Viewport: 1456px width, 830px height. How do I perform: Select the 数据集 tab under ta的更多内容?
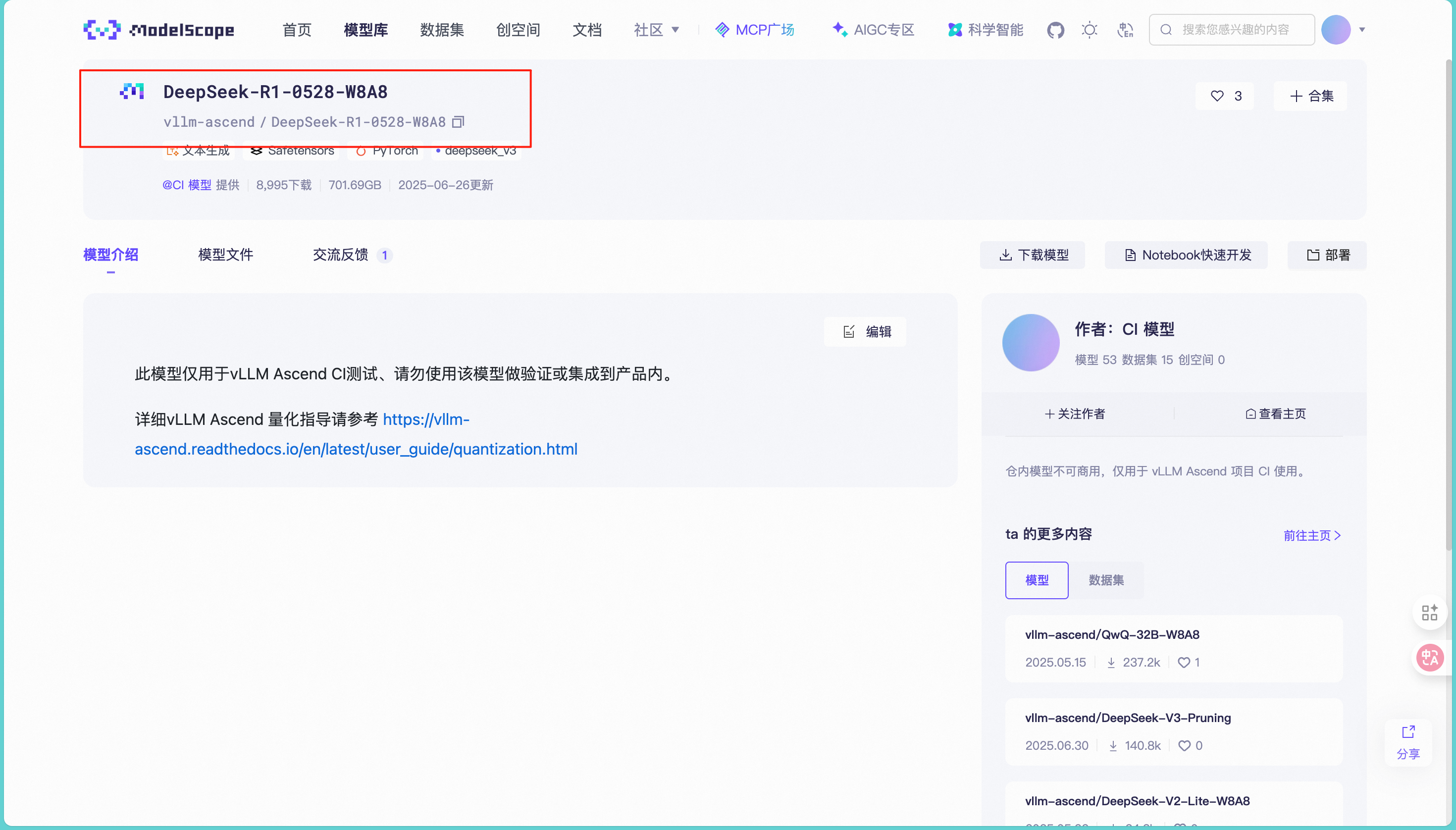[x=1105, y=580]
